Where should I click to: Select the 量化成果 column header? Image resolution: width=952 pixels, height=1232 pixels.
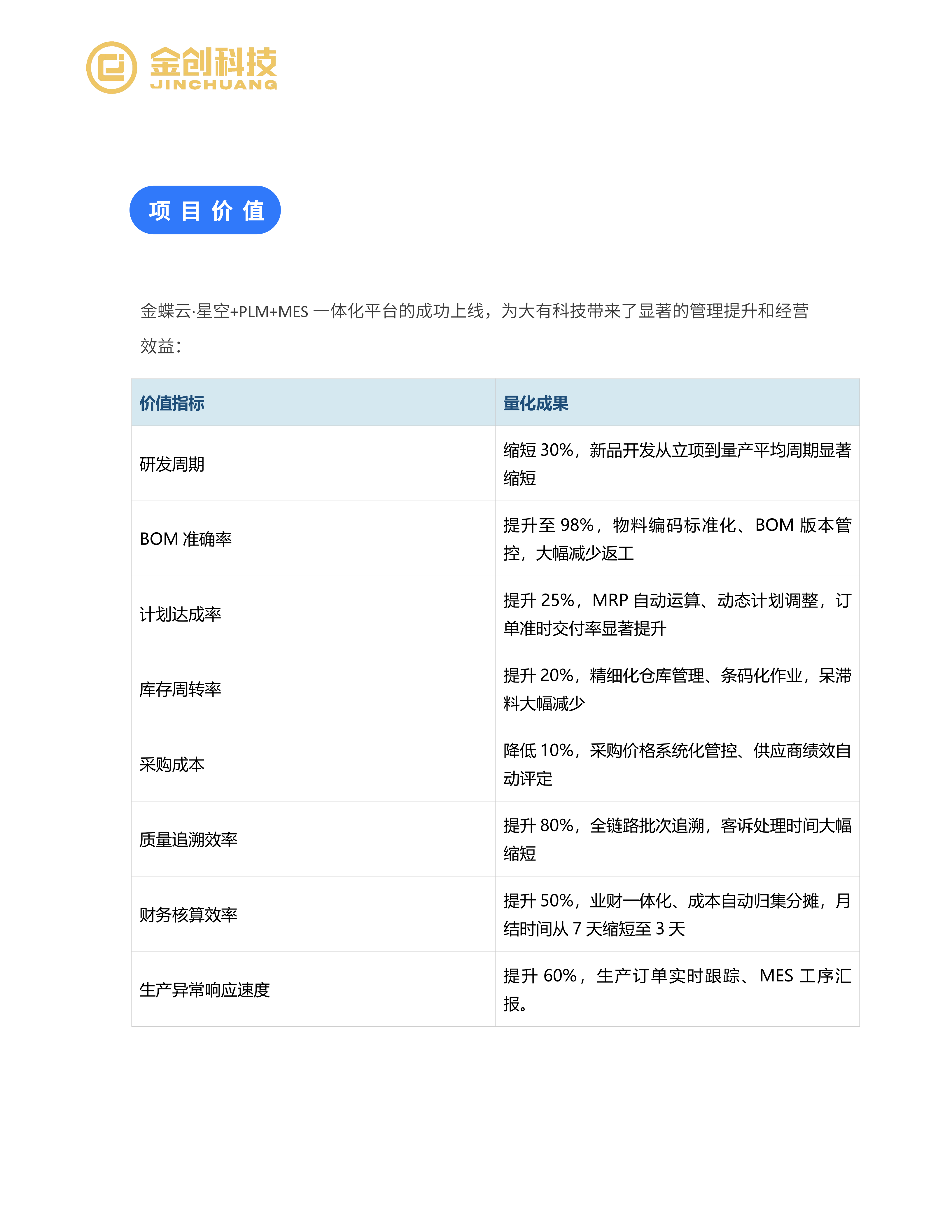tap(677, 402)
